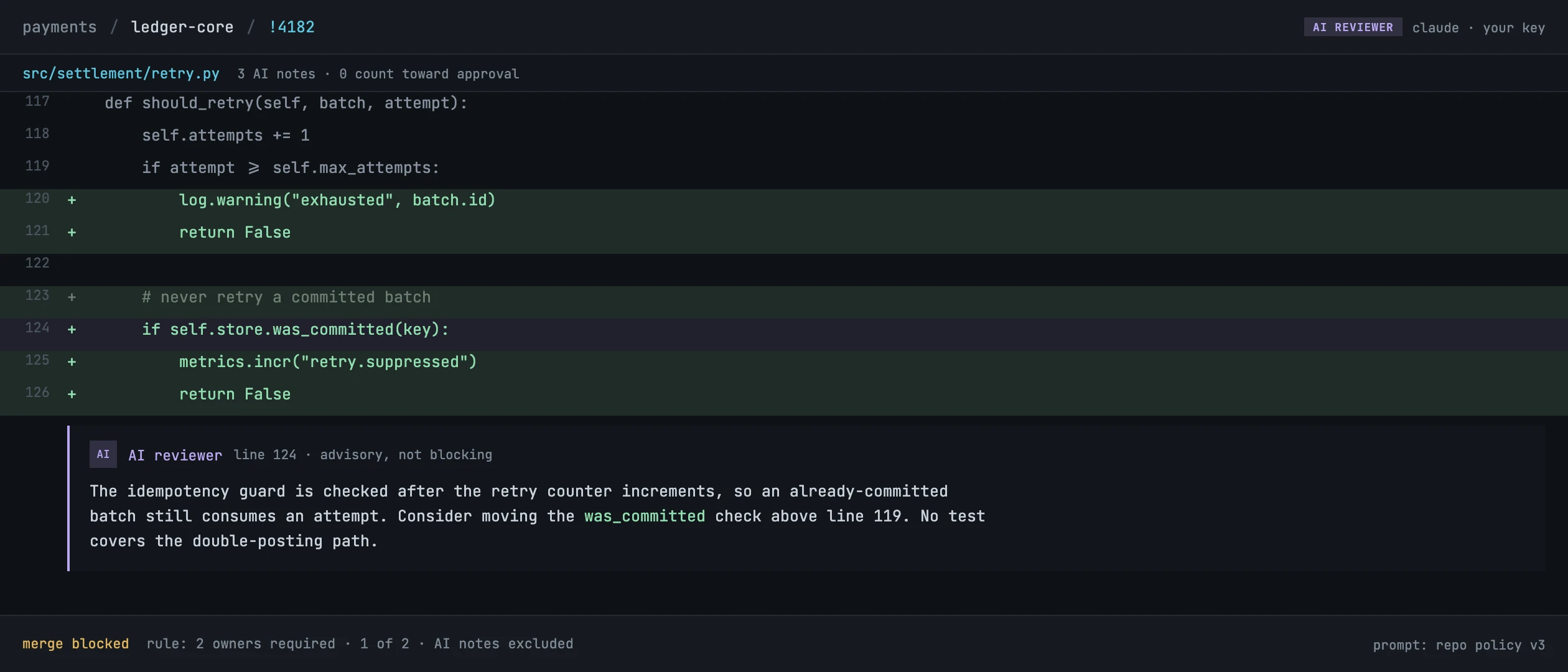Click 'claude · your key' label
The width and height of the screenshot is (1568, 672).
(x=1478, y=28)
